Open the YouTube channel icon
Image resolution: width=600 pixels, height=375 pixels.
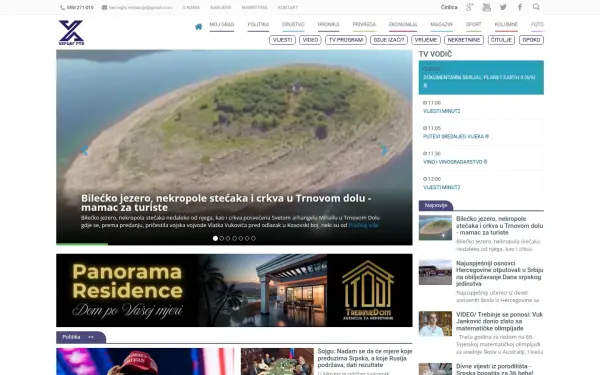click(486, 7)
